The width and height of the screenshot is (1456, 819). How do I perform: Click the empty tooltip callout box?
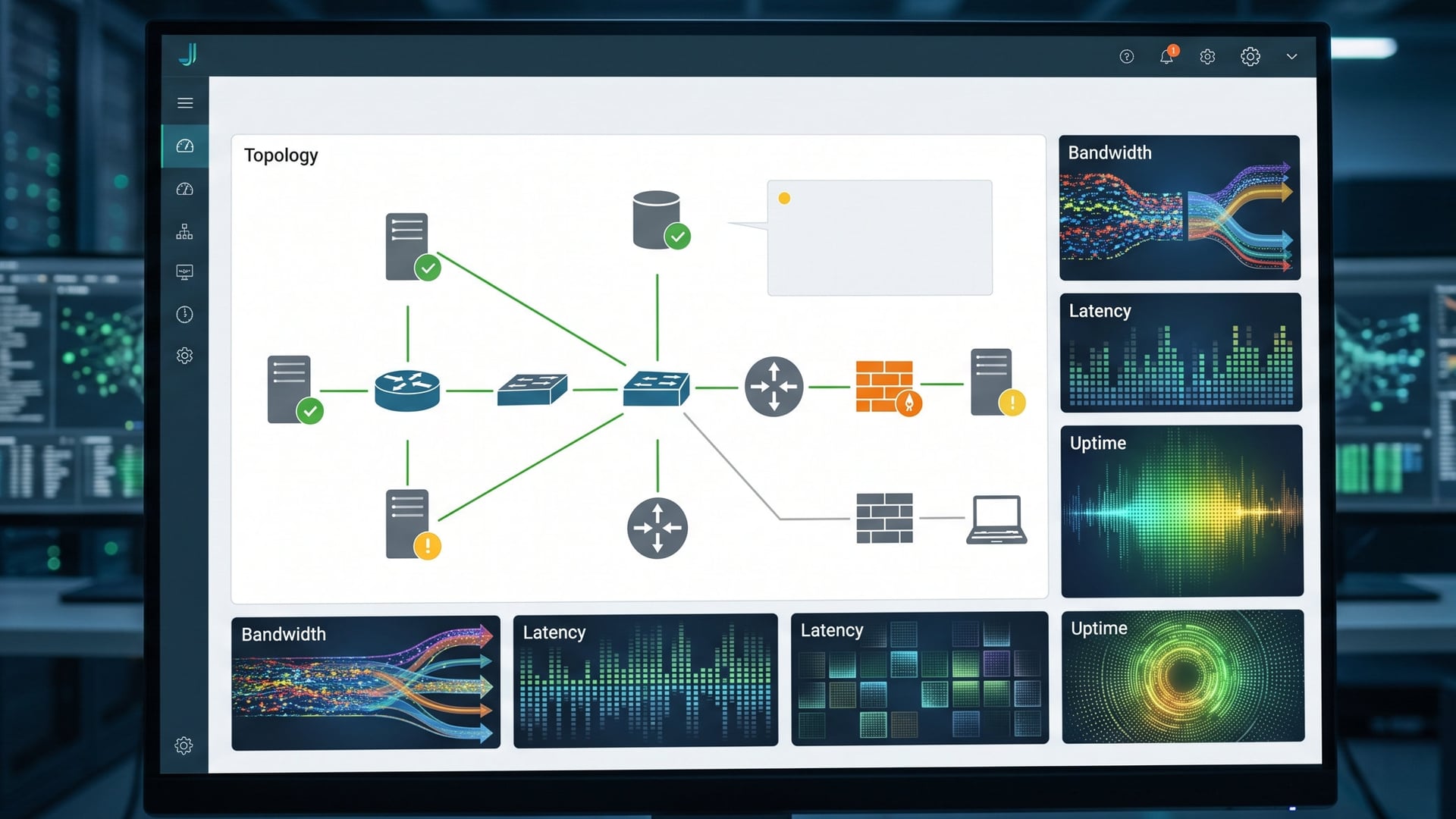(880, 238)
